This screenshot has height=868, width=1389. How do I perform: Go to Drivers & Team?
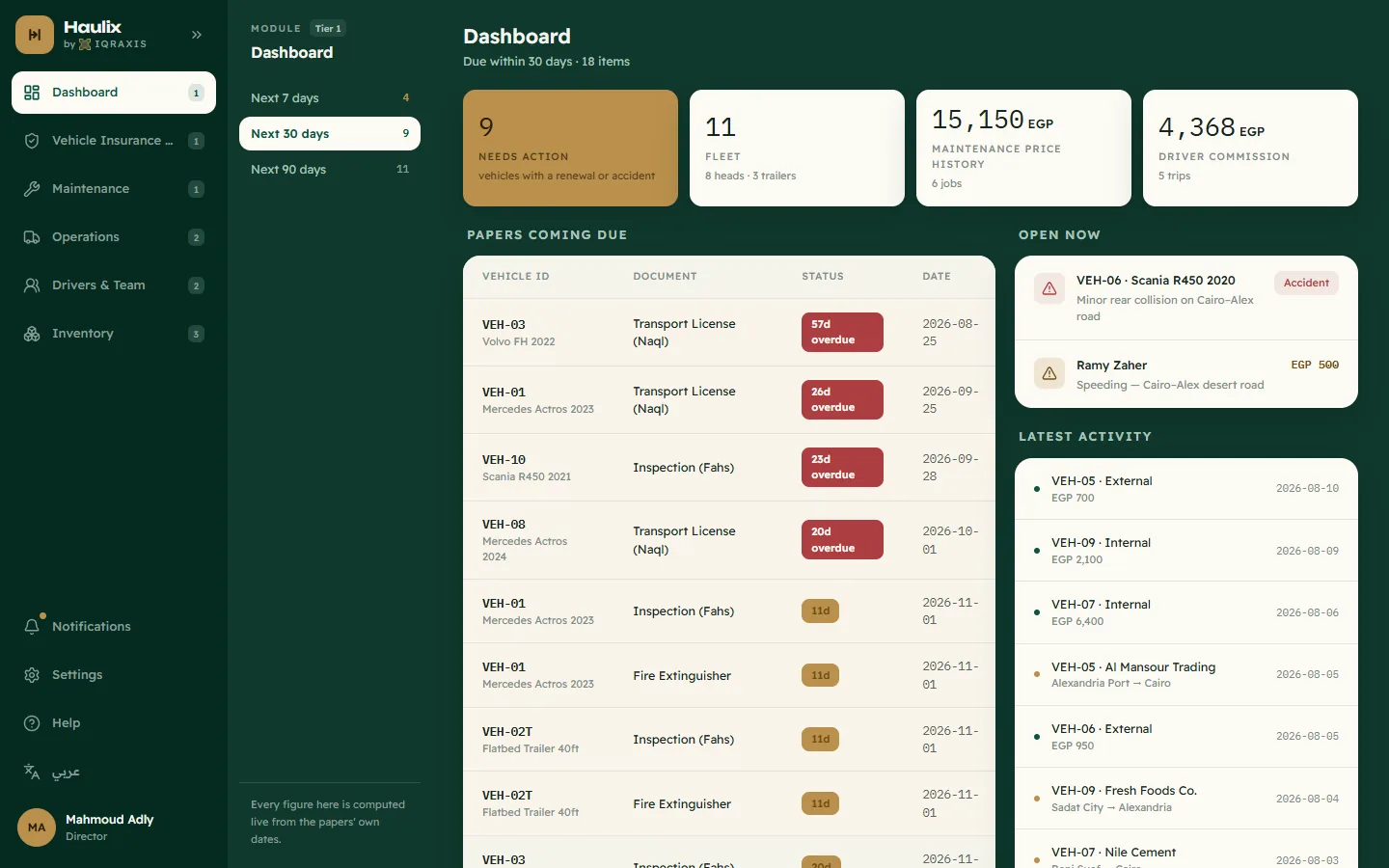114,285
